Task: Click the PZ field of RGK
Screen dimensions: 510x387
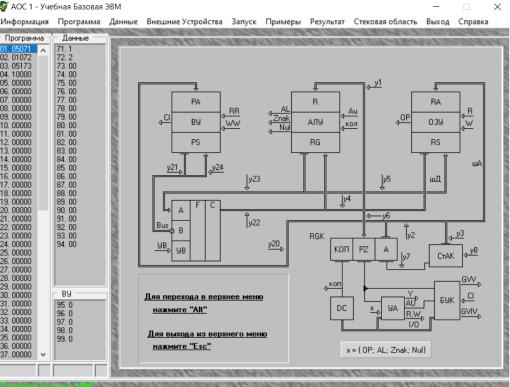Action: point(364,249)
